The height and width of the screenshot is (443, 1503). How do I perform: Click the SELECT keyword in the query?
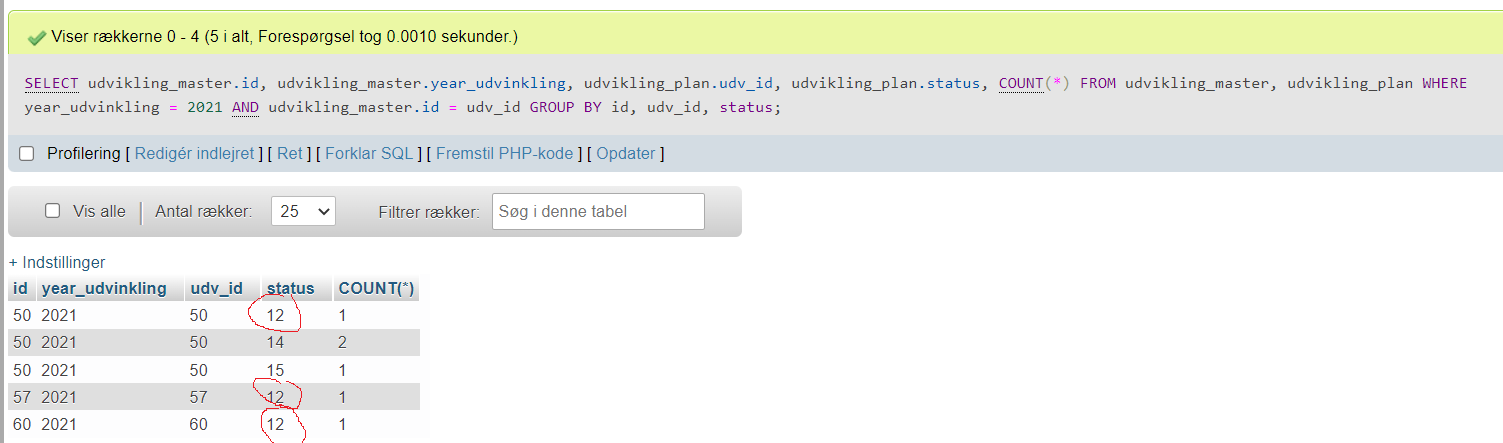click(x=52, y=83)
